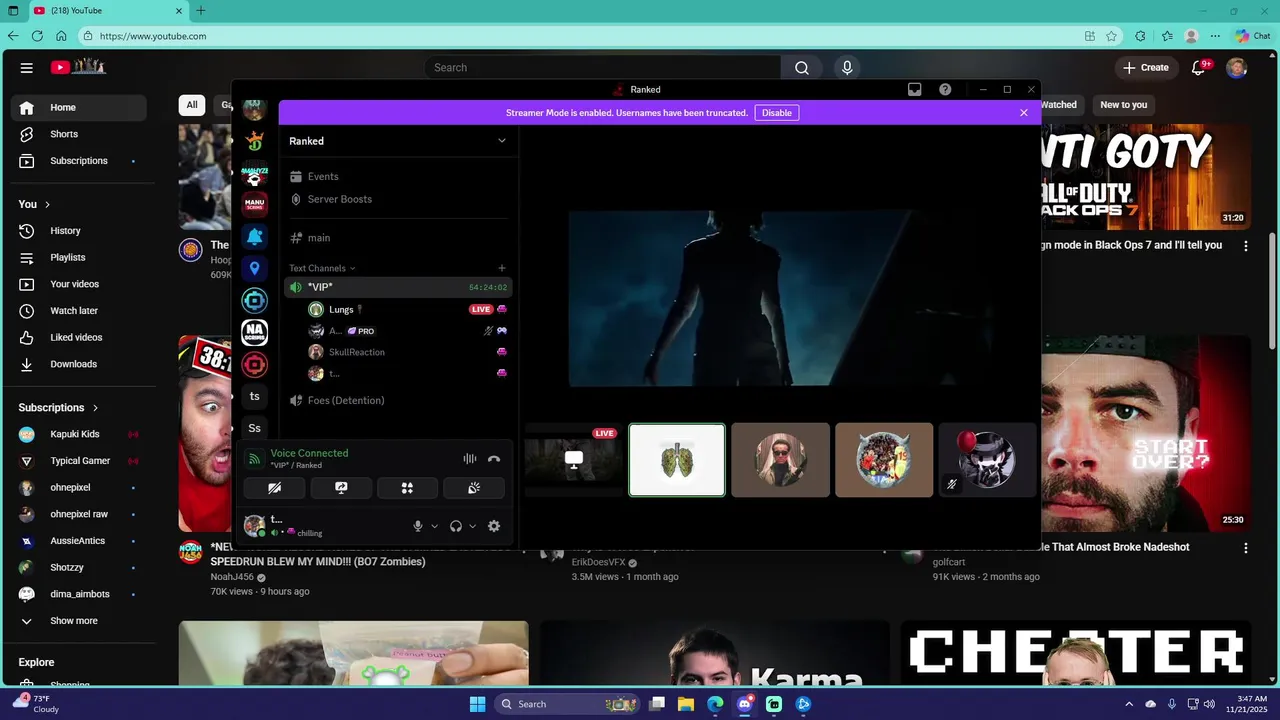The height and width of the screenshot is (720, 1280).
Task: Select the muted clown avatar participant tile
Action: tap(986, 460)
